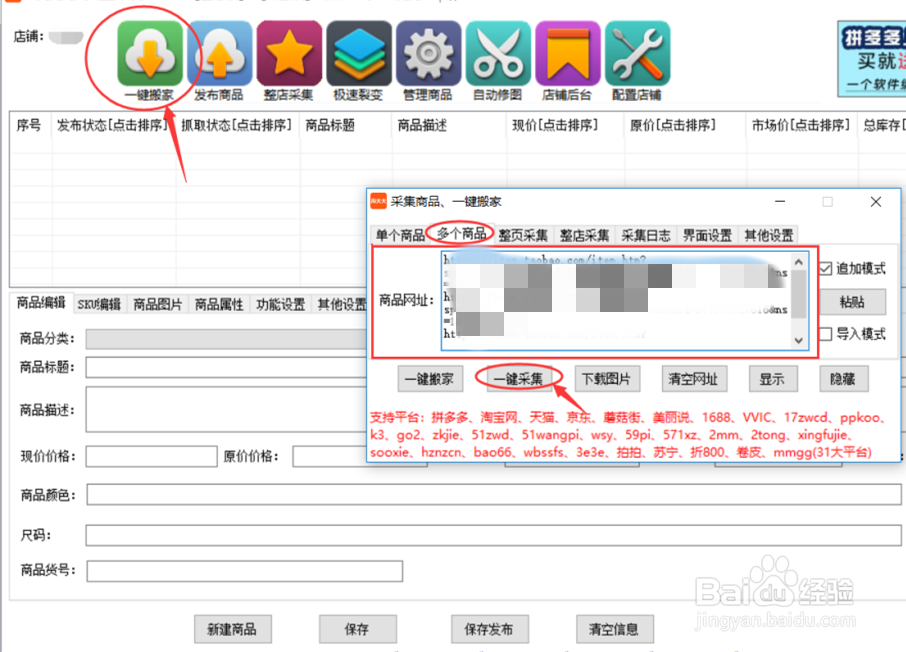The height and width of the screenshot is (652, 906).
Task: Click the URL list scroll down arrow
Action: pos(799,340)
